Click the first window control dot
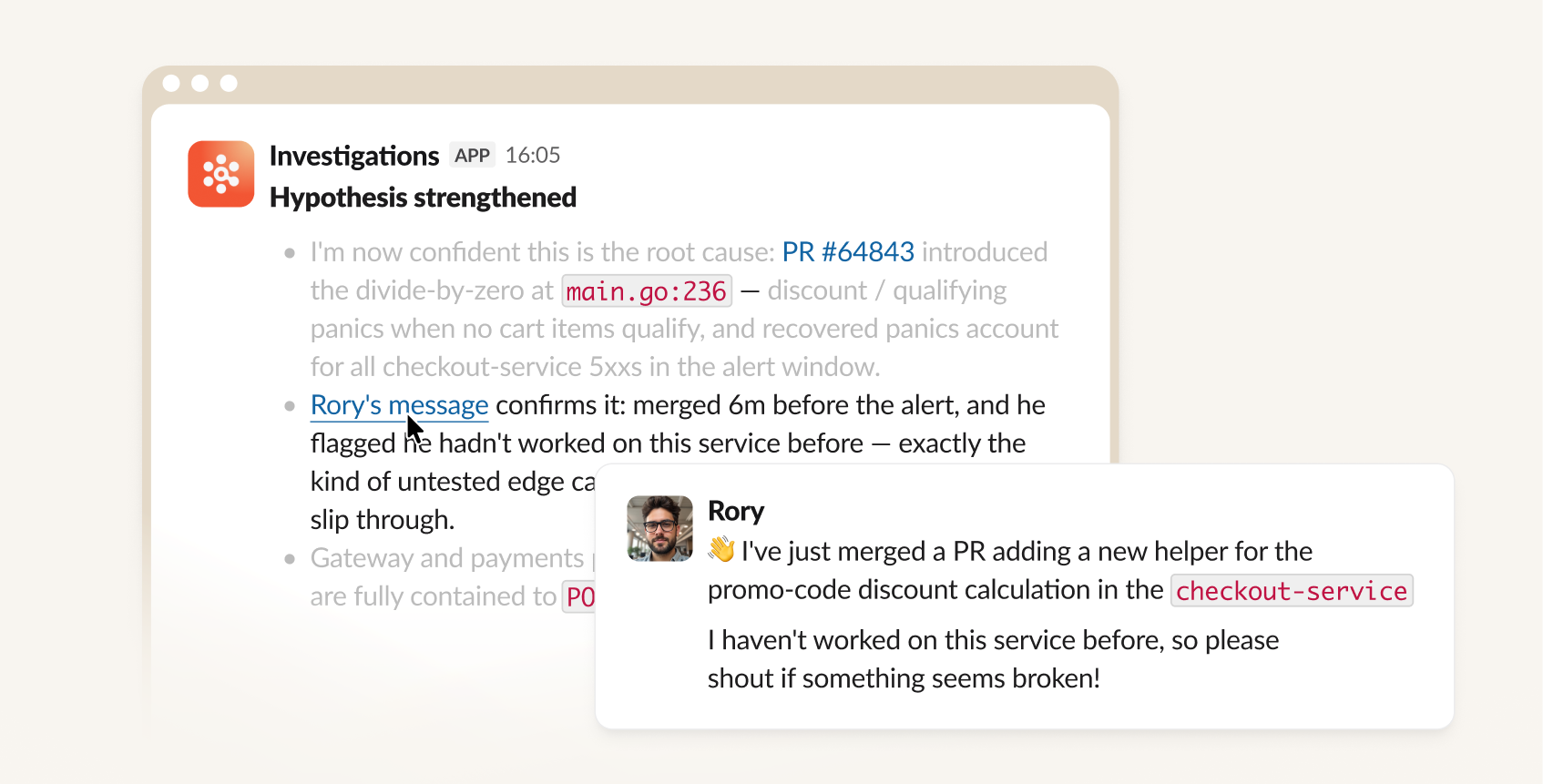Screen dimensions: 1543x784 [171, 84]
